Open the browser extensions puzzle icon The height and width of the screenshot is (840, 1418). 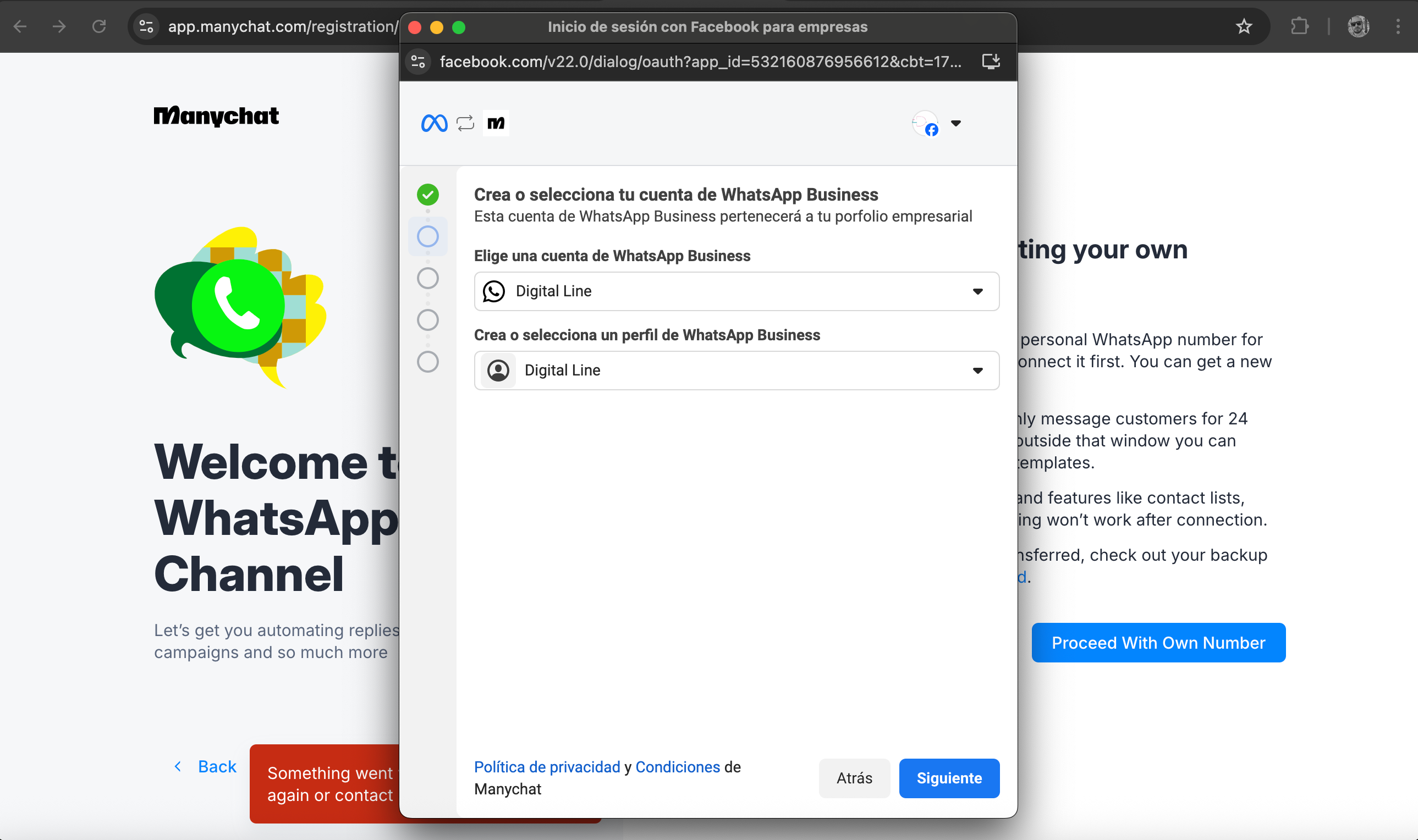tap(1299, 26)
